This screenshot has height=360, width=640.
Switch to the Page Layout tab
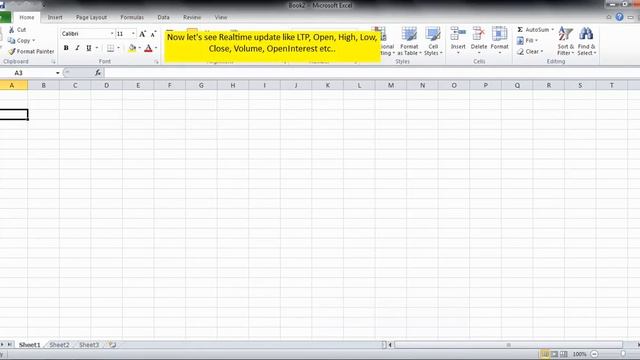pos(91,18)
